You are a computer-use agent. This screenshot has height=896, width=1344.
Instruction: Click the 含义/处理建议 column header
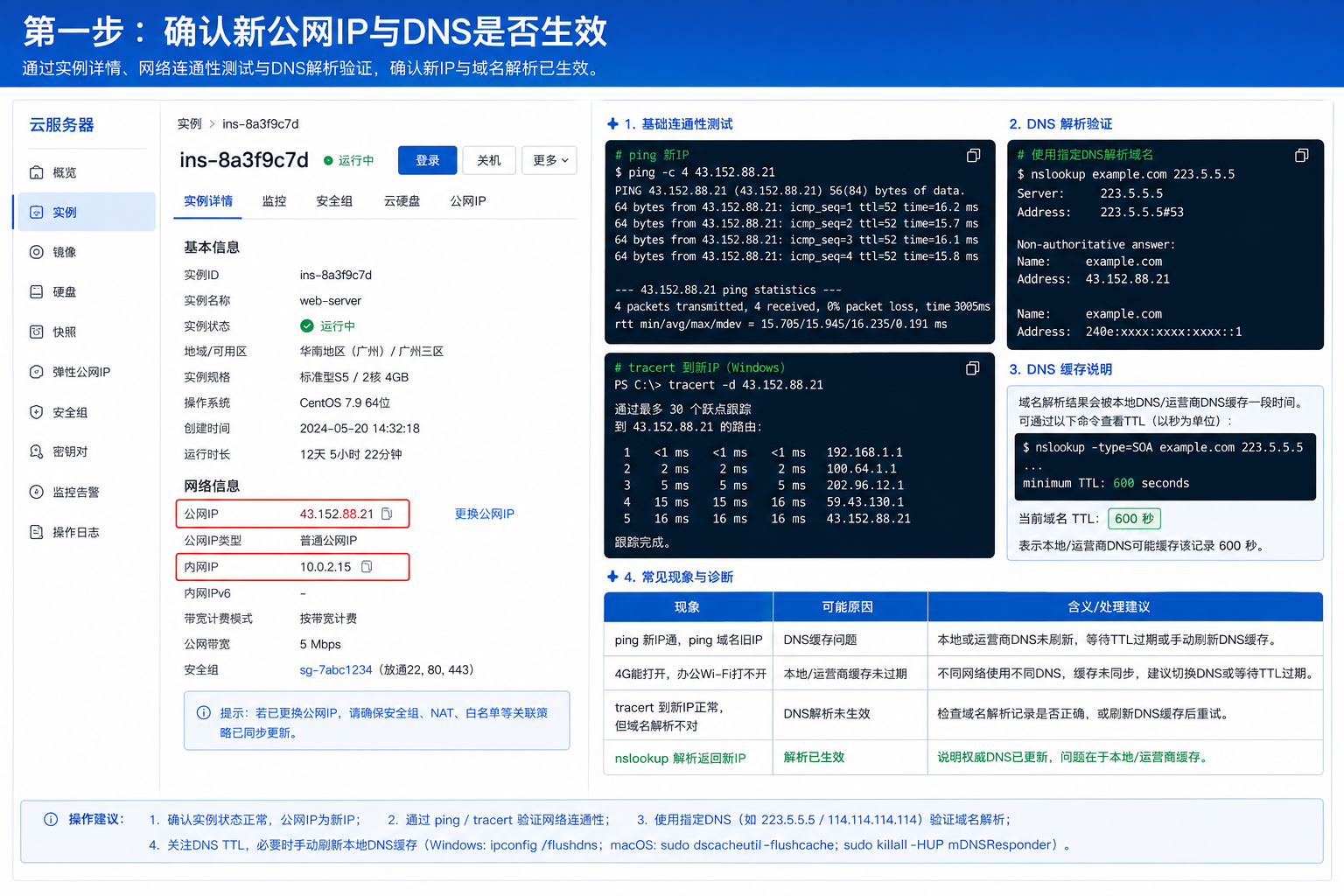pos(1125,606)
